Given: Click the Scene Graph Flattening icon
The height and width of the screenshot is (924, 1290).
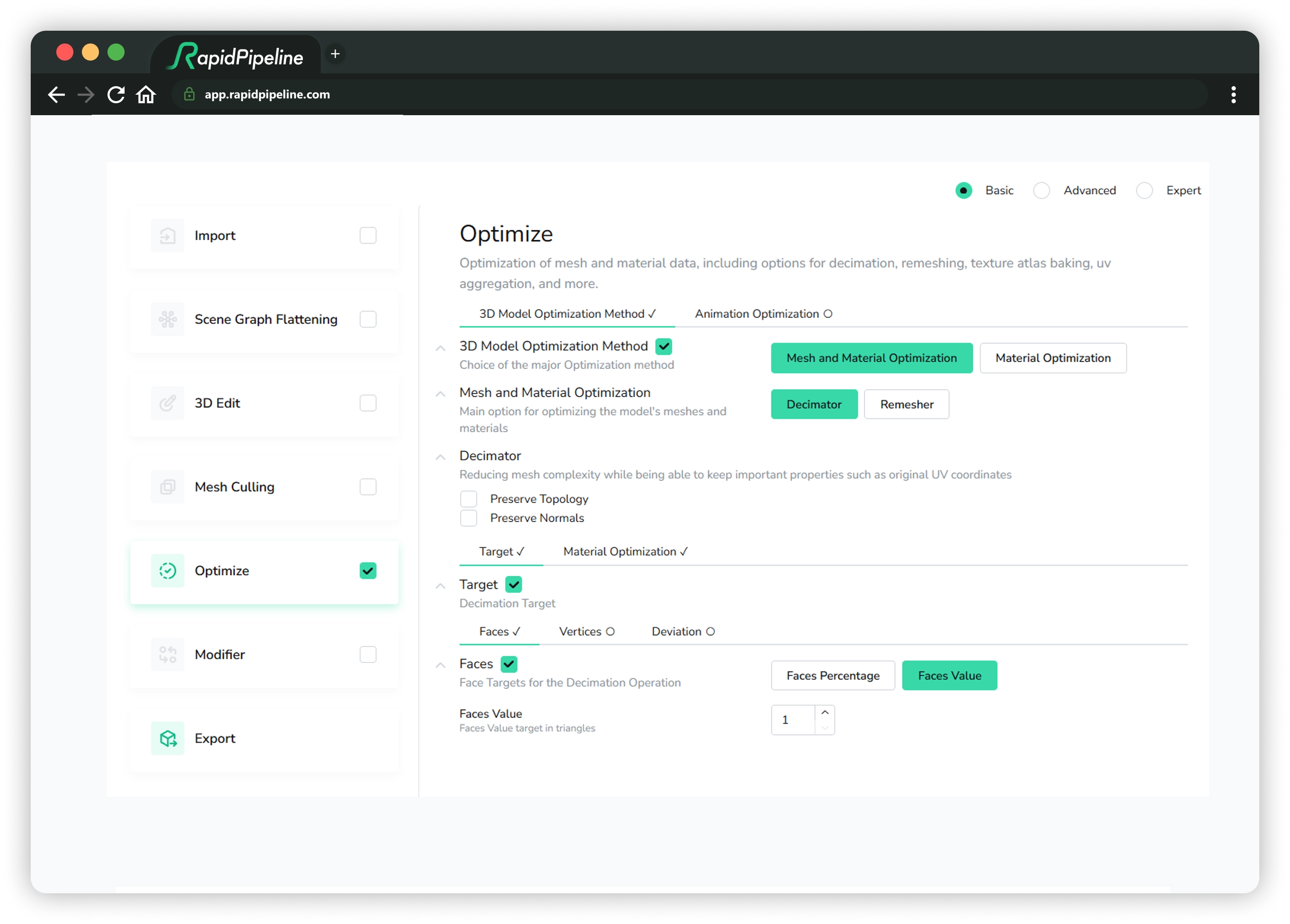Looking at the screenshot, I should tap(167, 319).
